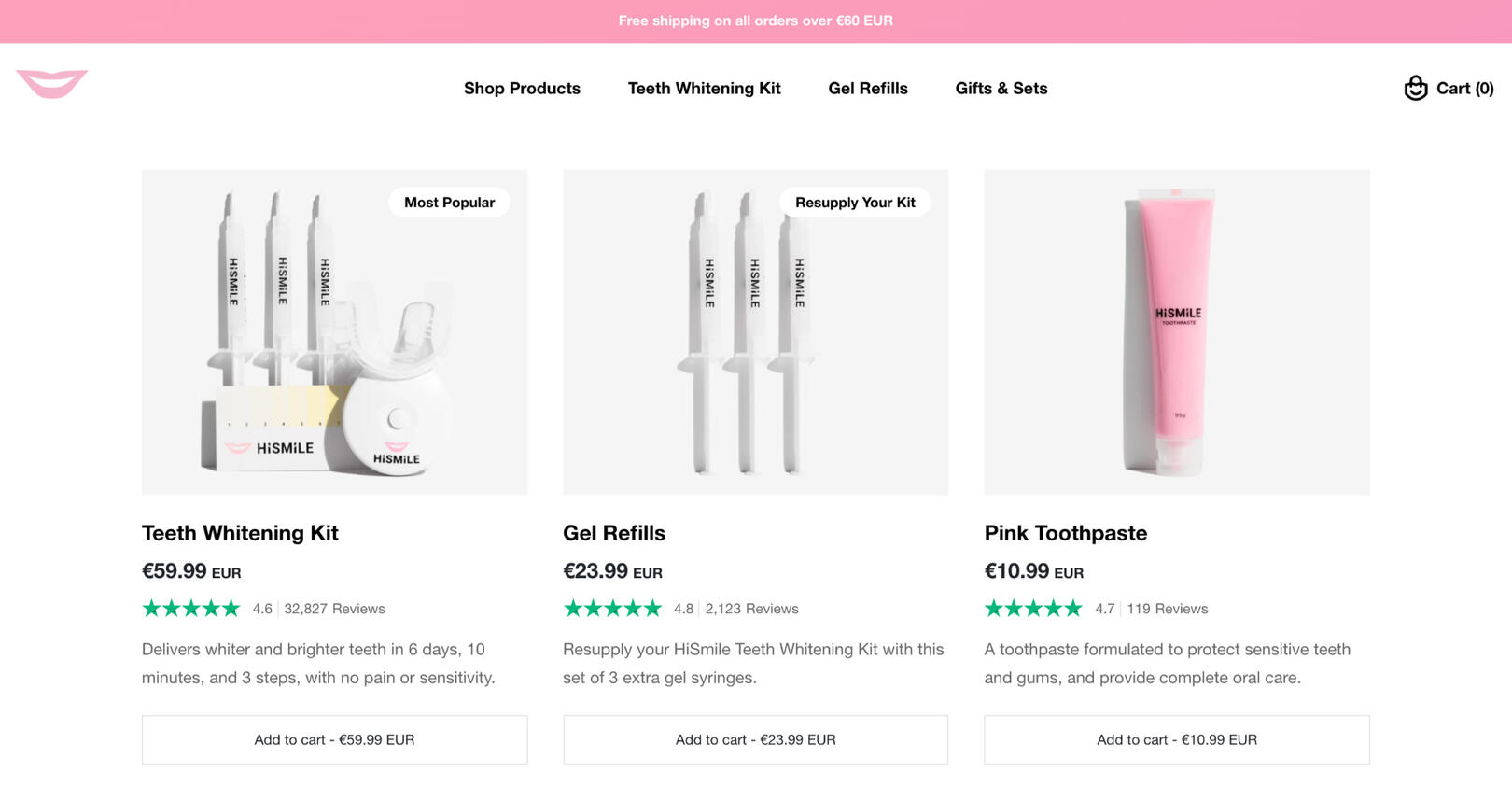
Task: Click the Gel Refills star rating
Action: [x=612, y=609]
